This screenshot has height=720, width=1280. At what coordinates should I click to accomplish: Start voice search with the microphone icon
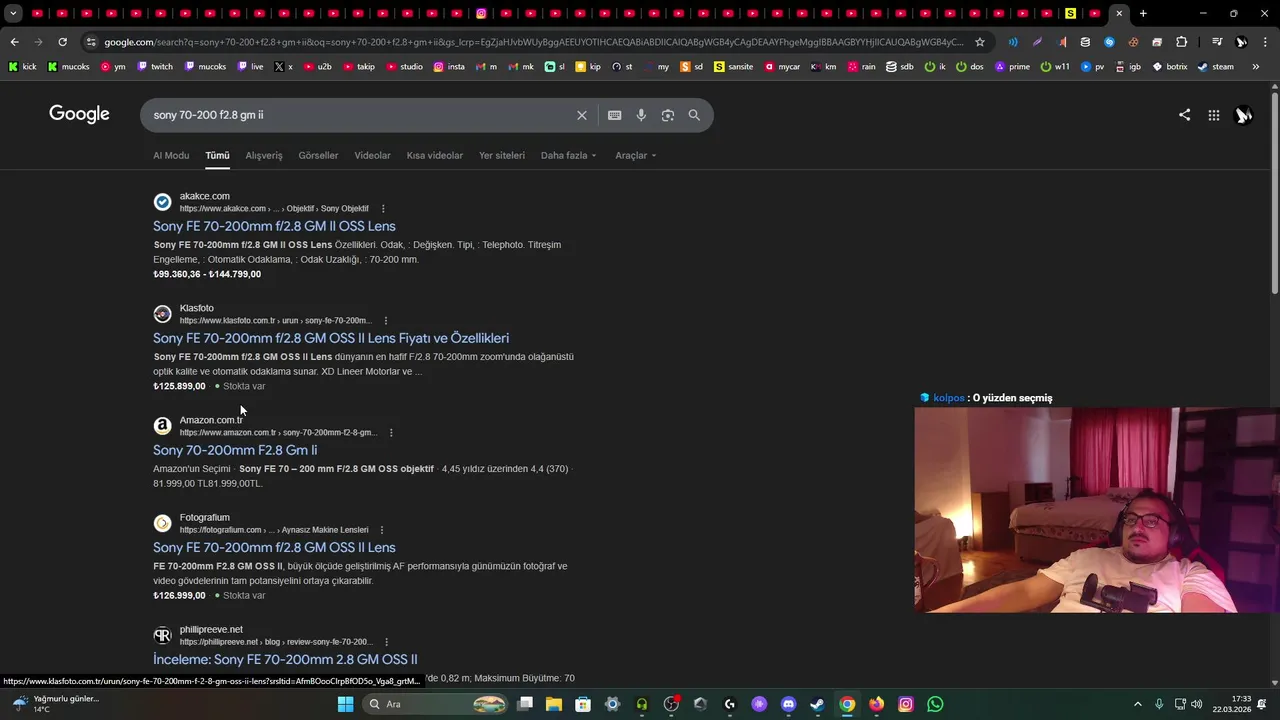click(641, 115)
